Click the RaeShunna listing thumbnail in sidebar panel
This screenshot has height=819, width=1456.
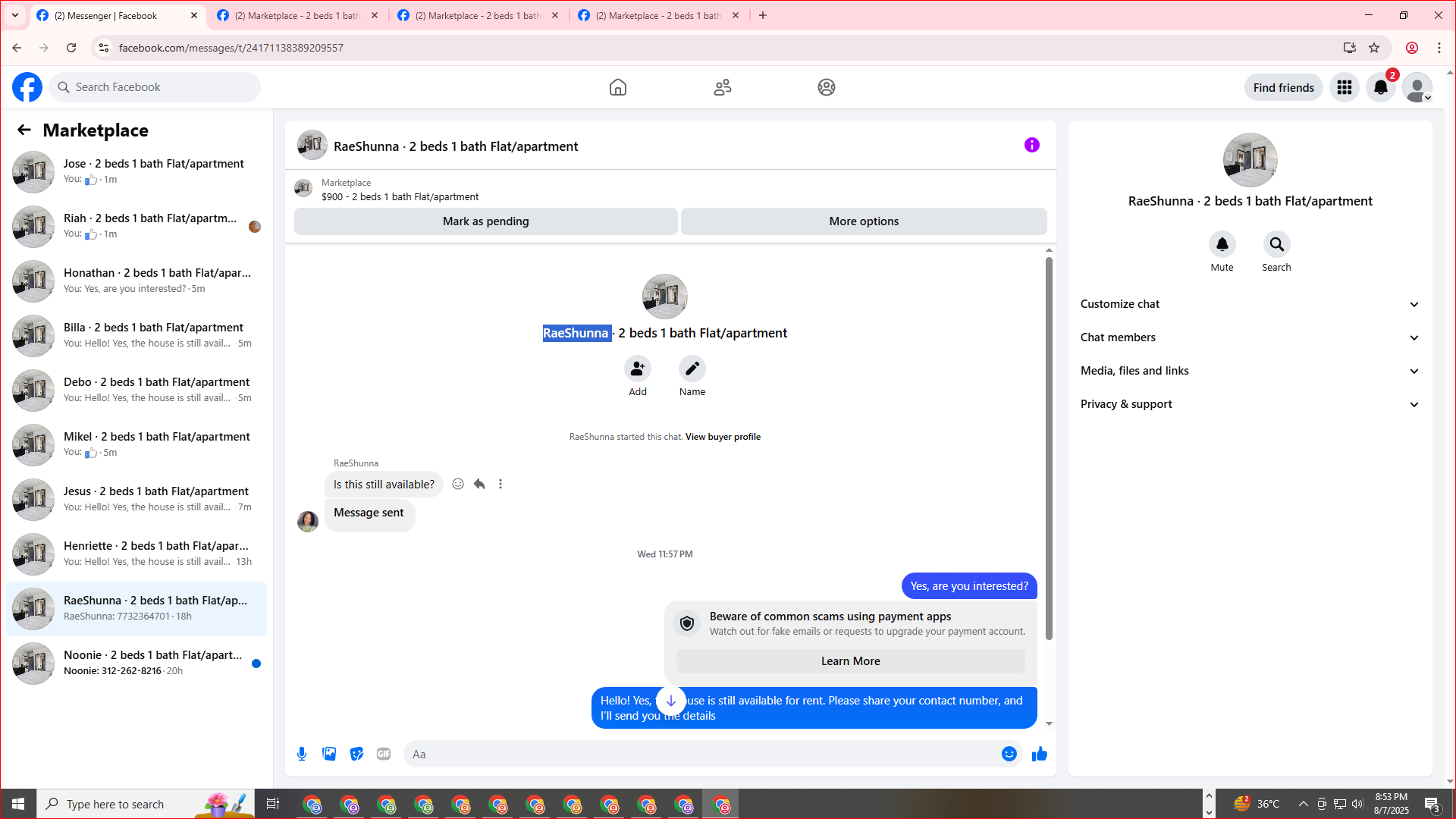point(1250,160)
